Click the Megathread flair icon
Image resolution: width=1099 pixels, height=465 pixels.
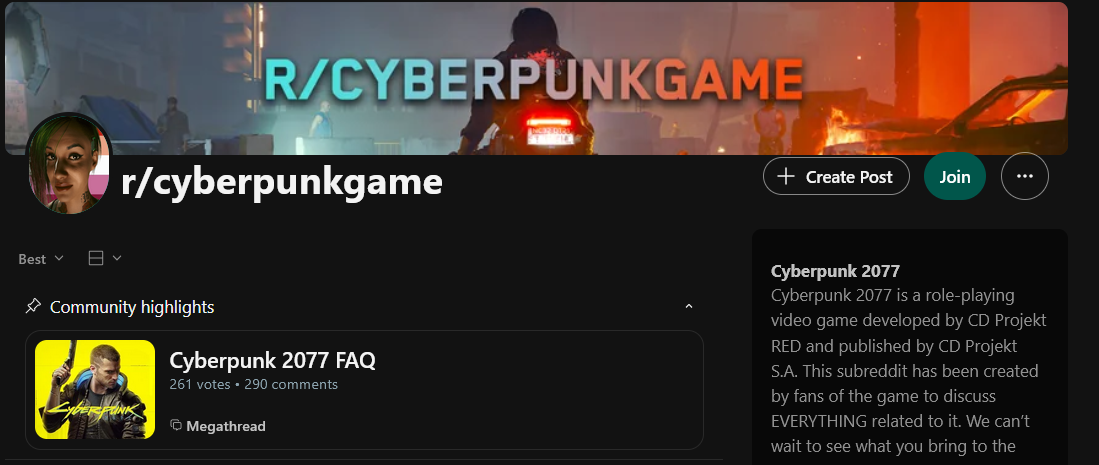(x=176, y=426)
